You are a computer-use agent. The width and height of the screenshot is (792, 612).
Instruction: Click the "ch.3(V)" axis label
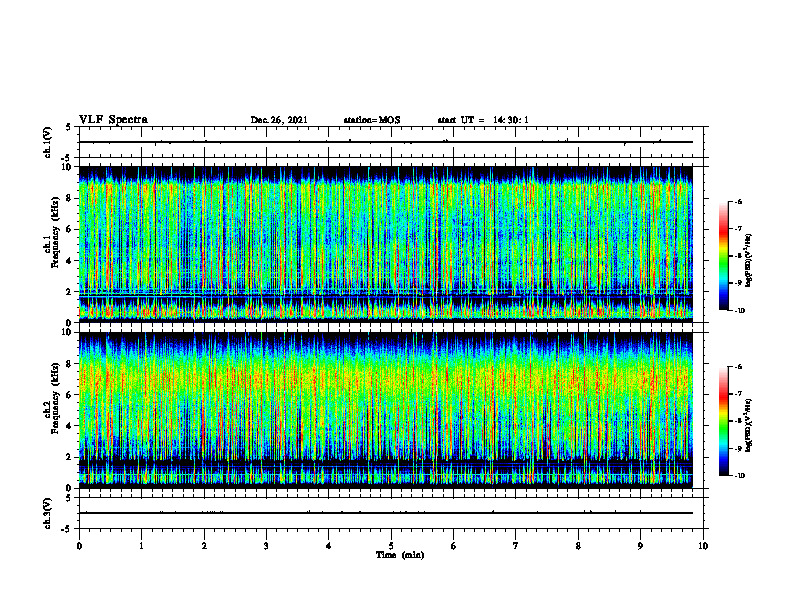click(x=47, y=513)
